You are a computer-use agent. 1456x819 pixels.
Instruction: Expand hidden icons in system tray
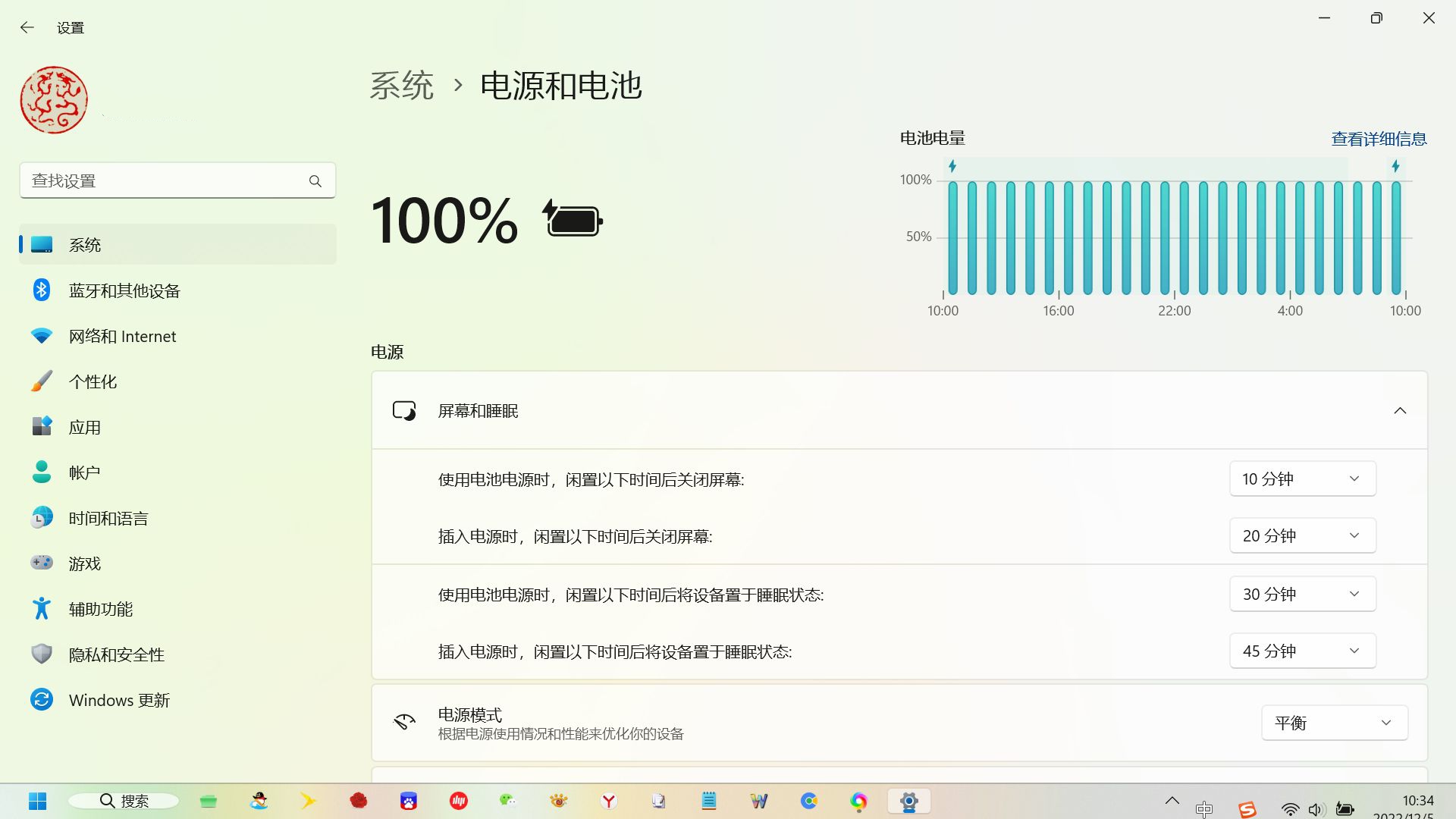click(x=1172, y=801)
